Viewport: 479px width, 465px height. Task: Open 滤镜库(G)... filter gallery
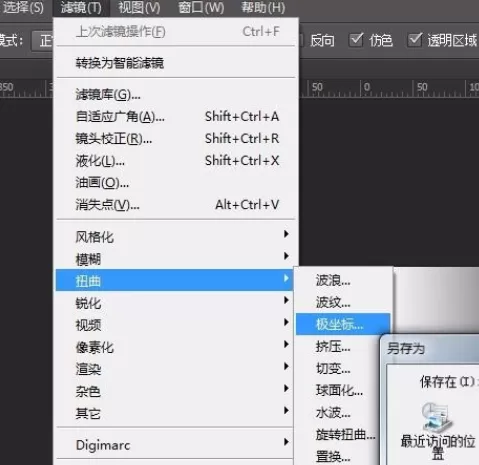click(x=176, y=95)
